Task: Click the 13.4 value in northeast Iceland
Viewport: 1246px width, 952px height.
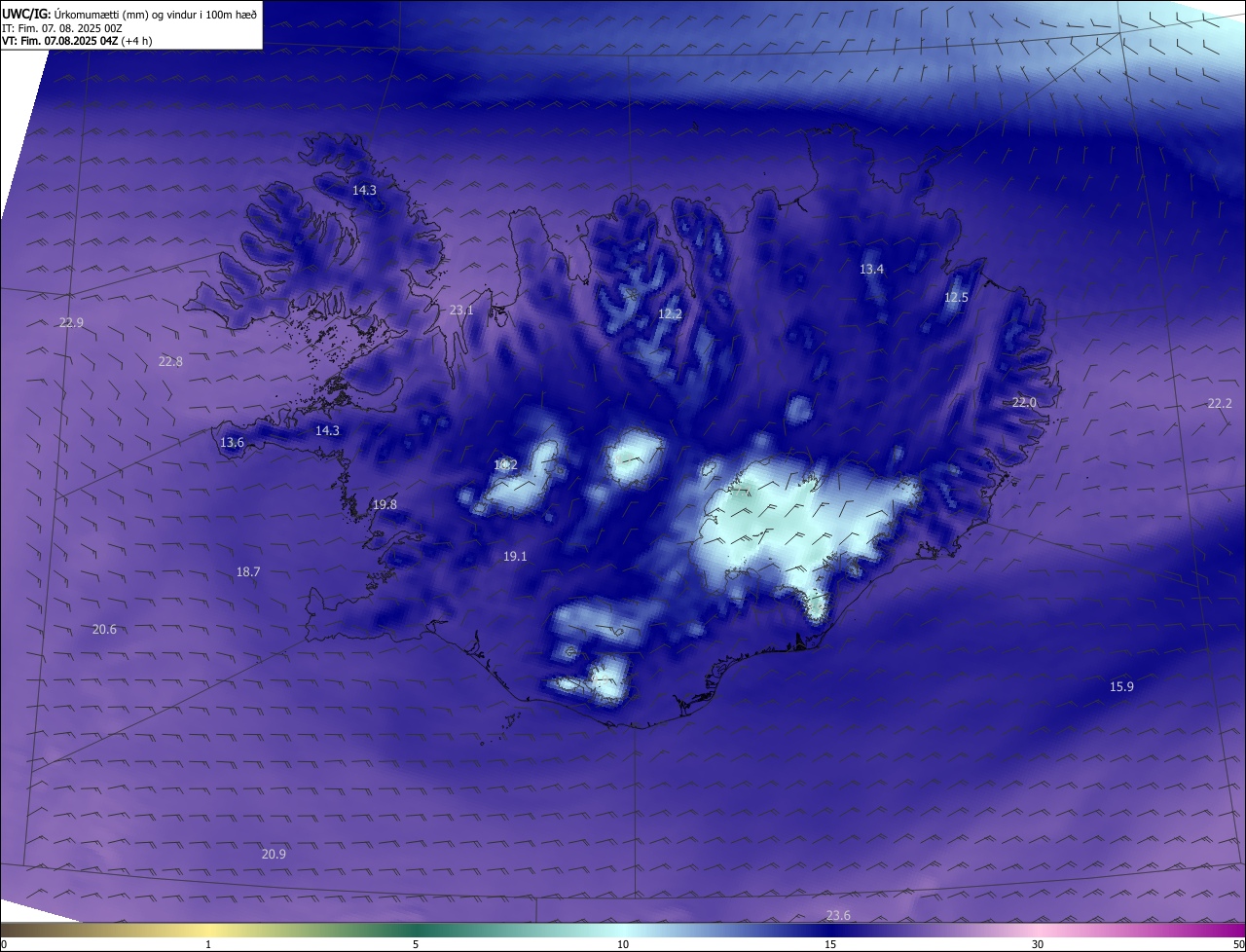Action: point(871,269)
